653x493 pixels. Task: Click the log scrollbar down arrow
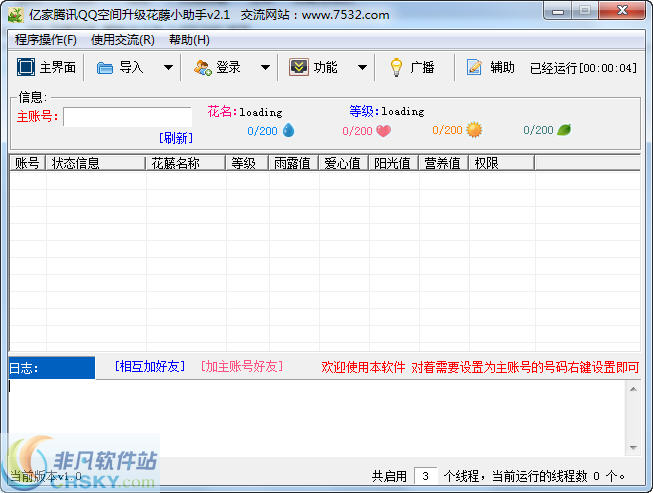(633, 448)
